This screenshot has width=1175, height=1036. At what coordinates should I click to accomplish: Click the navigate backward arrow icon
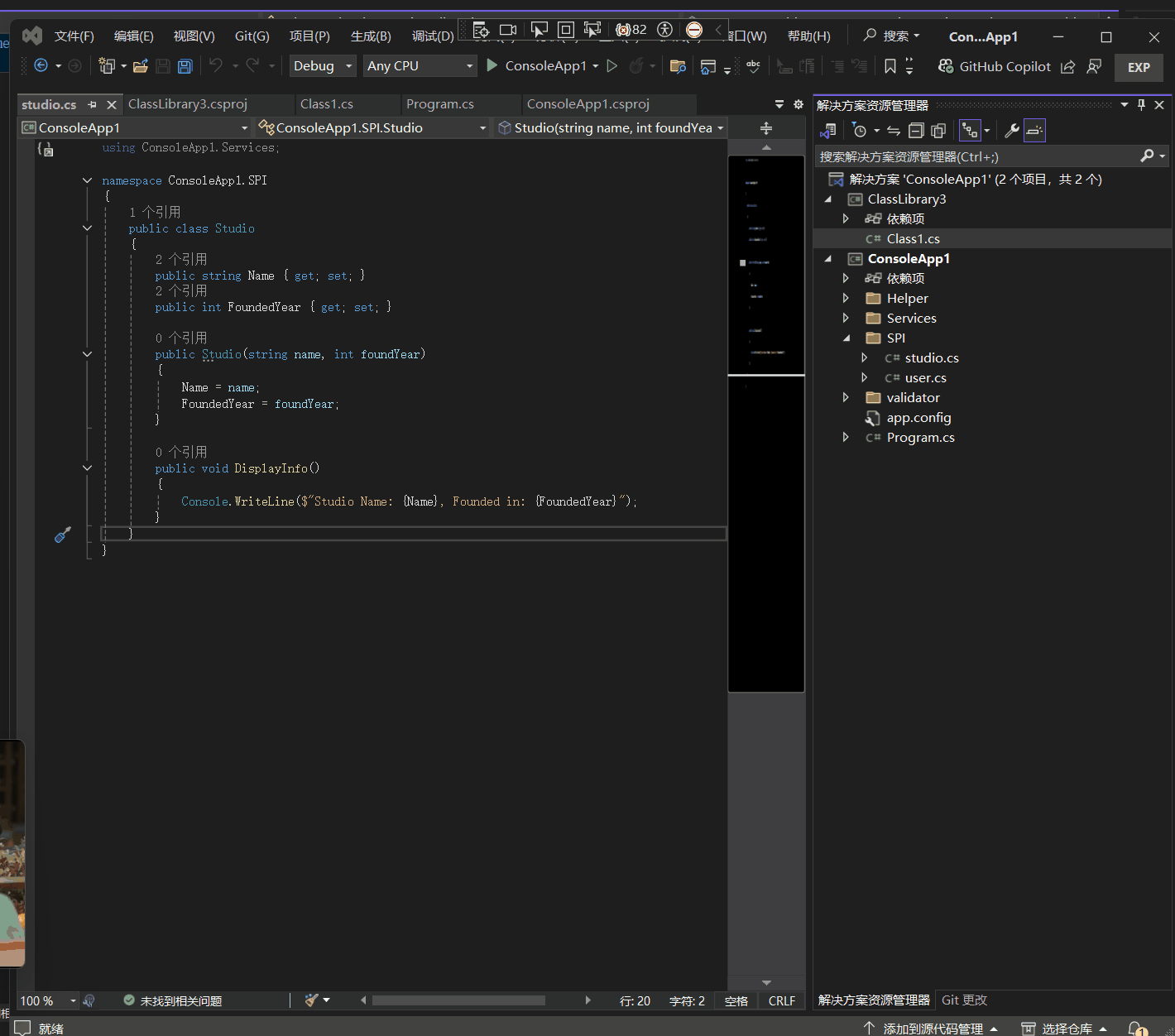[41, 65]
